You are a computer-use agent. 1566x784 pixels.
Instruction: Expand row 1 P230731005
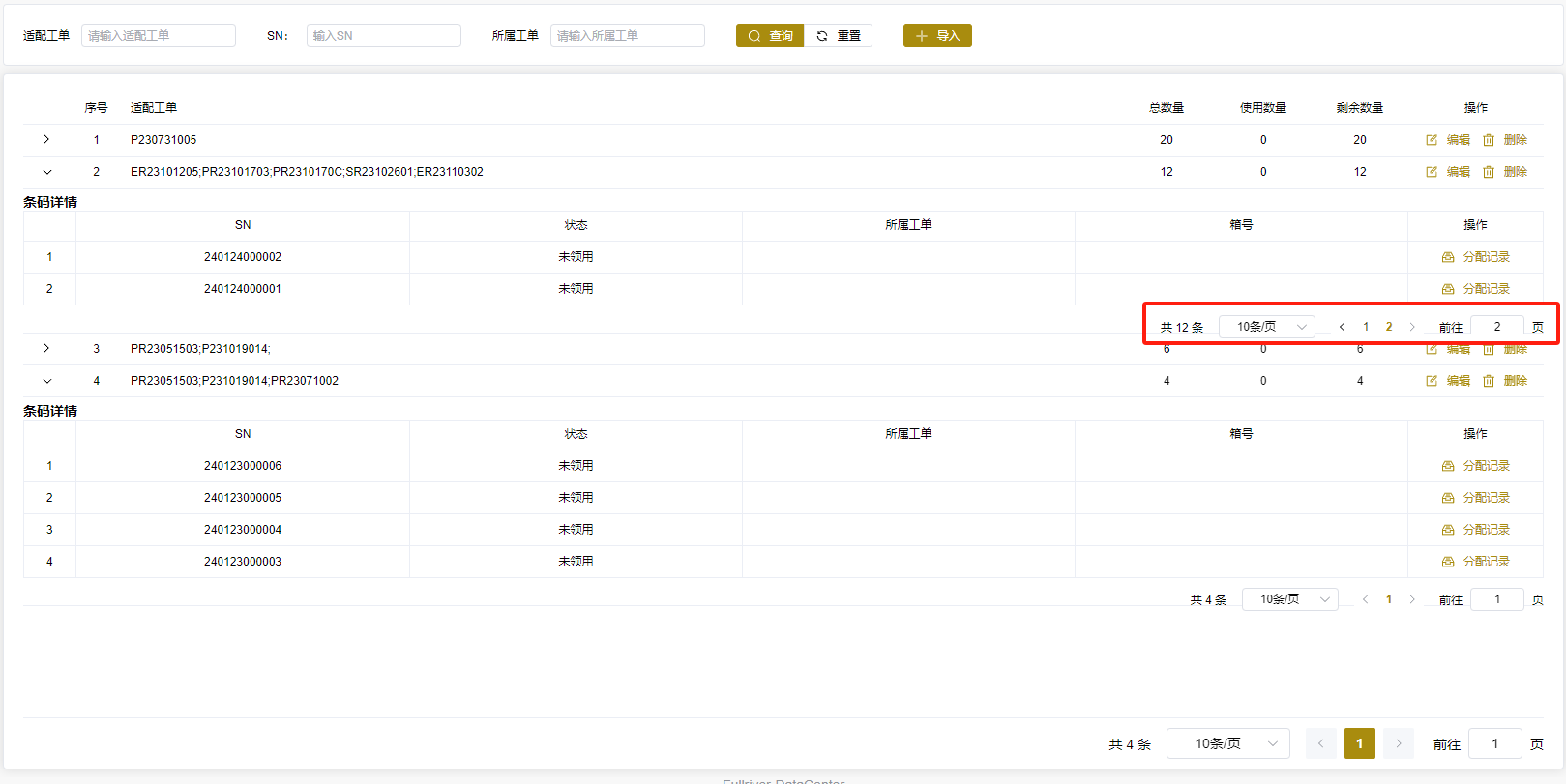[x=46, y=140]
